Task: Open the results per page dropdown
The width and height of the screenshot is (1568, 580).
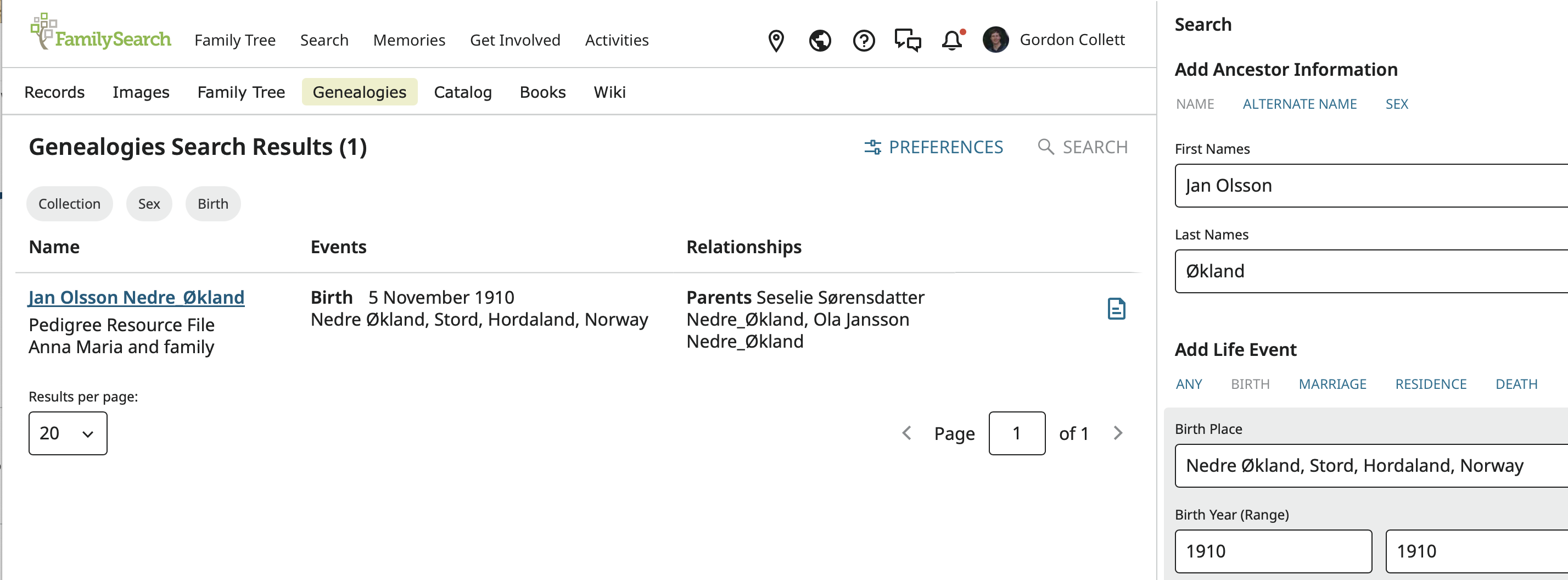Action: (x=68, y=433)
